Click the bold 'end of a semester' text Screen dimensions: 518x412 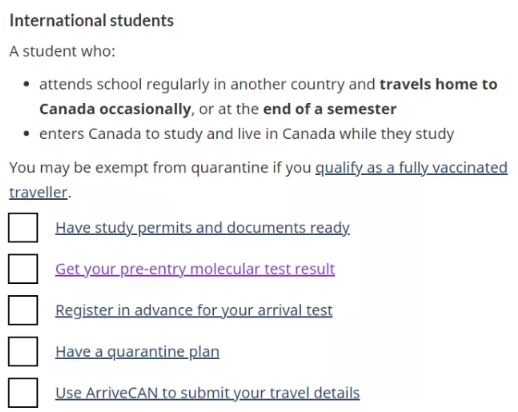pyautogui.click(x=330, y=109)
